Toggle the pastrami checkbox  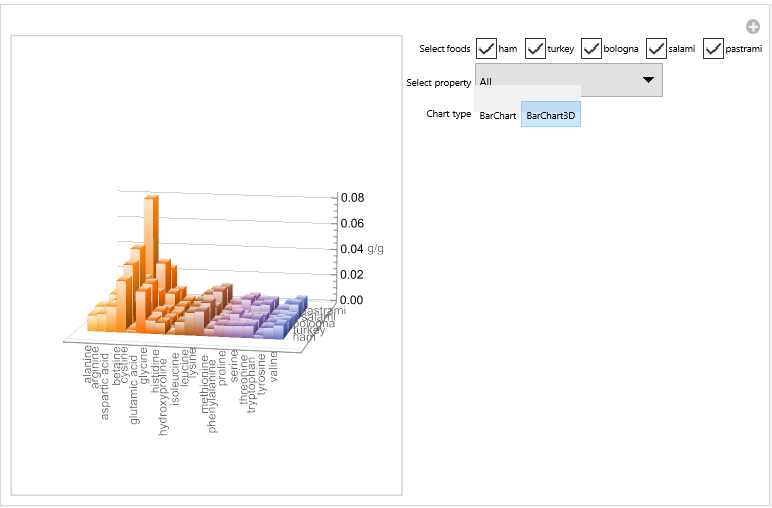(713, 49)
